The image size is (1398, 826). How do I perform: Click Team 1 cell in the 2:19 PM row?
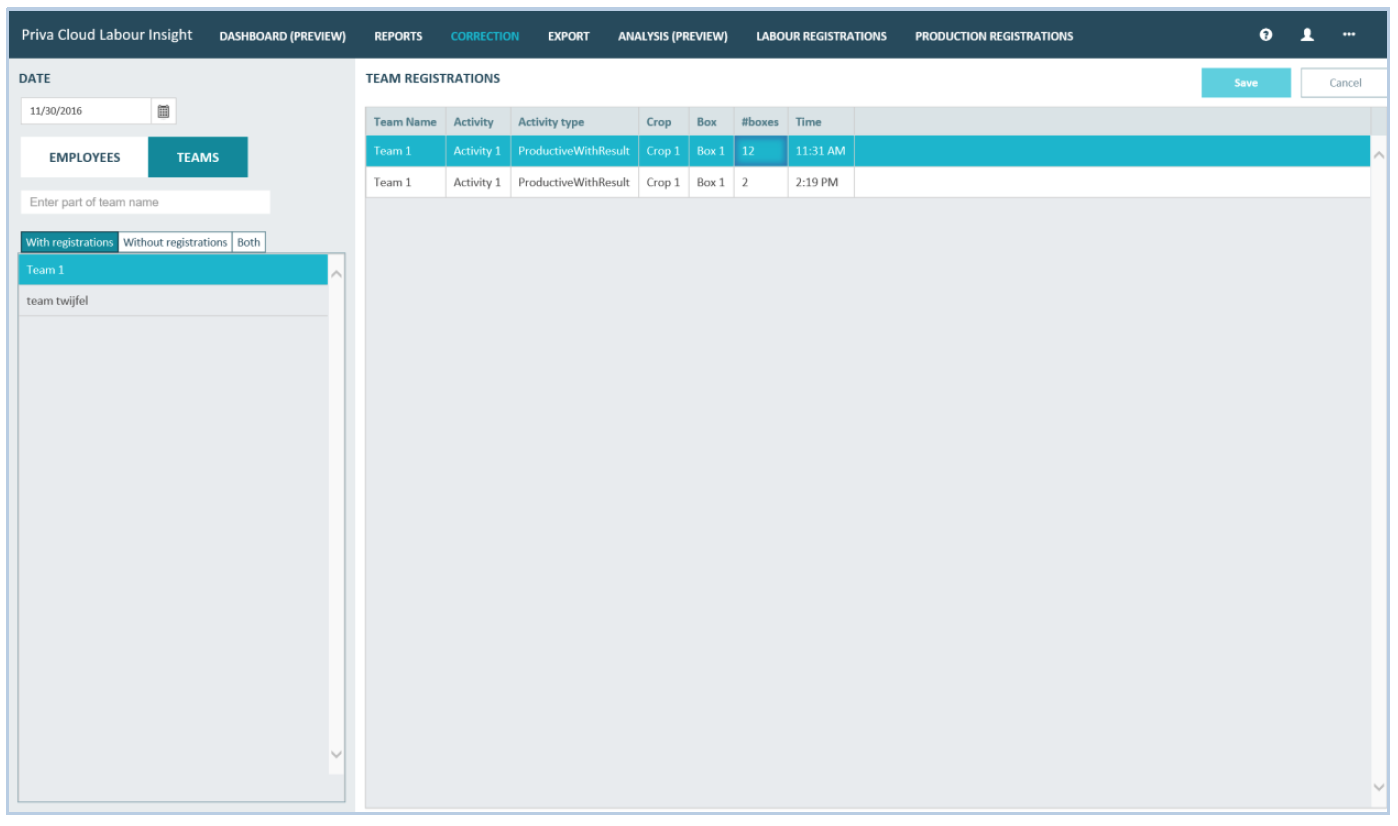(405, 182)
